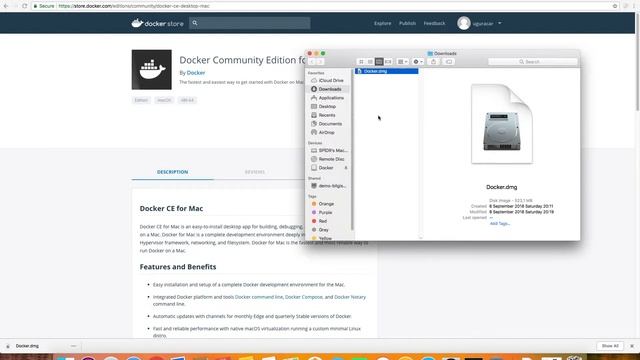The width and height of the screenshot is (640, 360).
Task: Open the Finder arrange-by dropdown
Action: tap(402, 62)
